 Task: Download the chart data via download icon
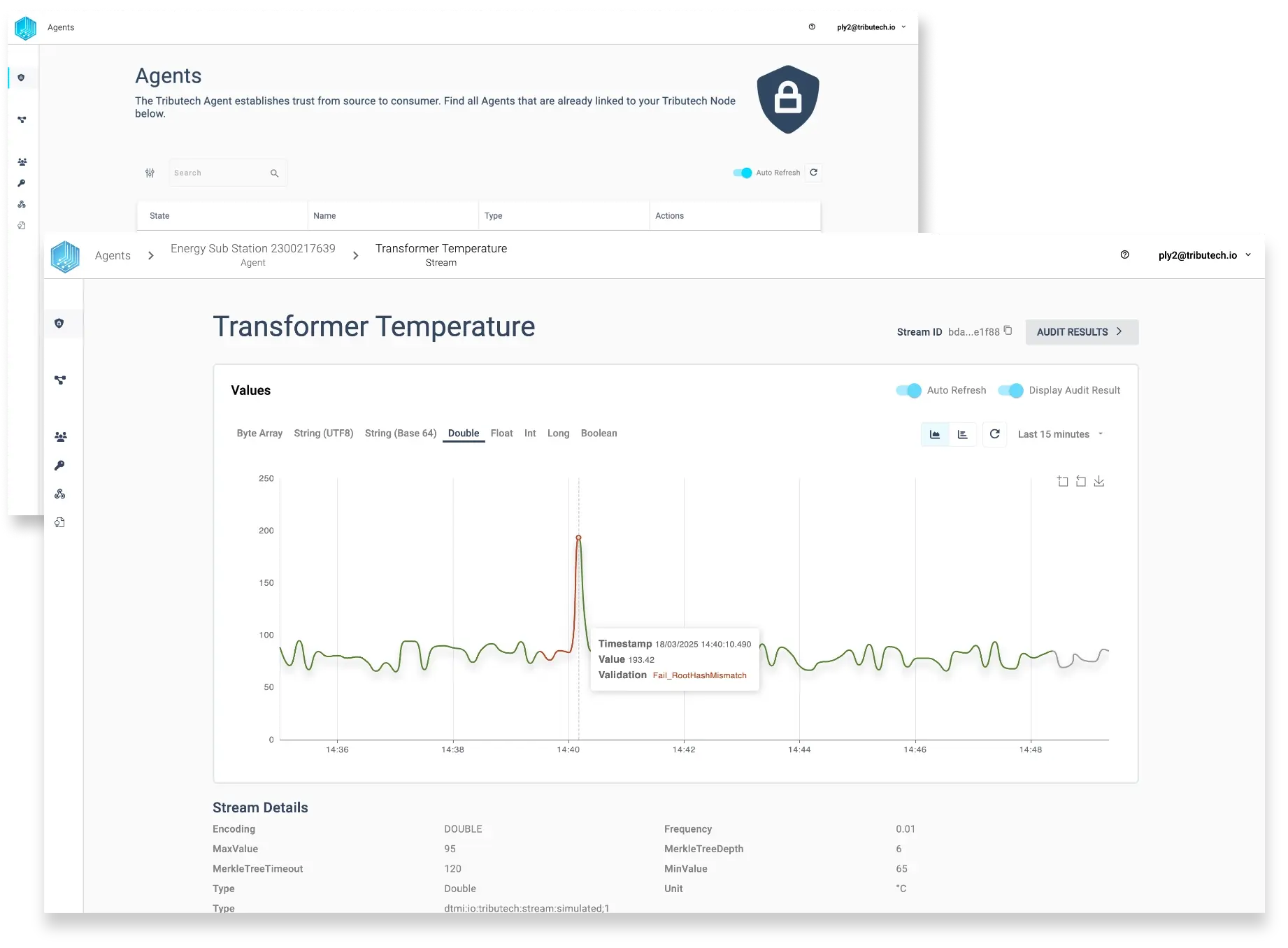pyautogui.click(x=1099, y=482)
